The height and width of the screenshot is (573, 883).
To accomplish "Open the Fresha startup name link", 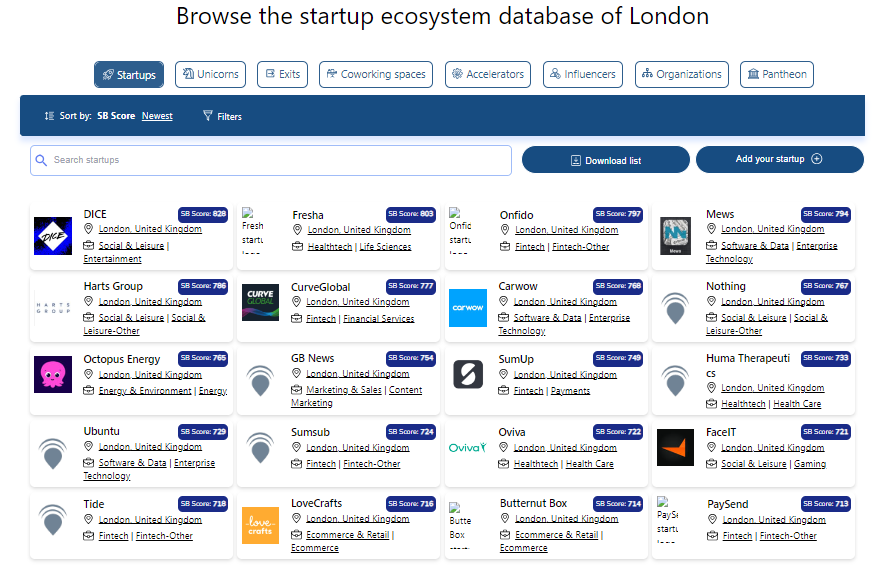I will click(308, 215).
